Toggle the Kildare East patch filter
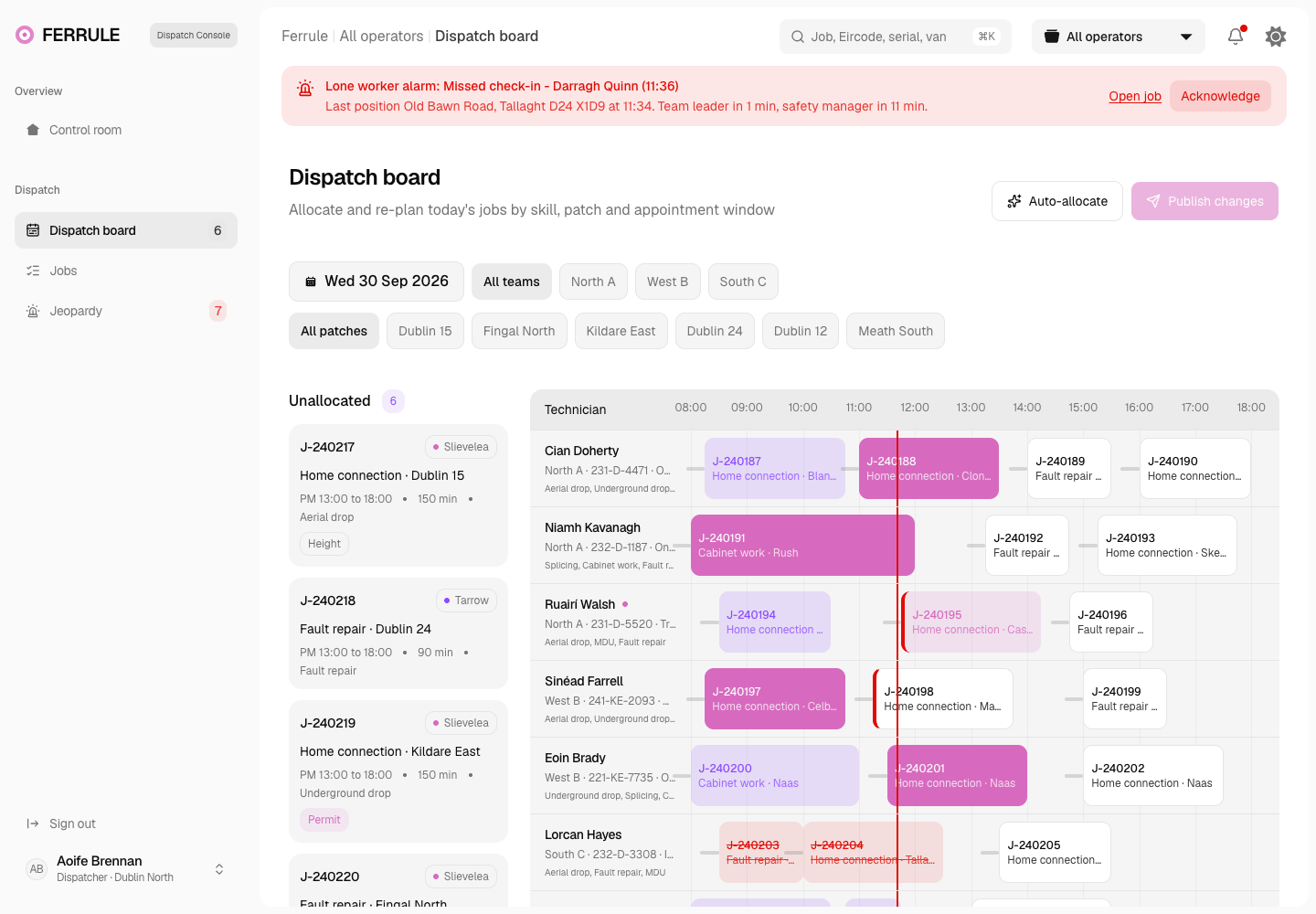The image size is (1316, 914). (x=621, y=331)
